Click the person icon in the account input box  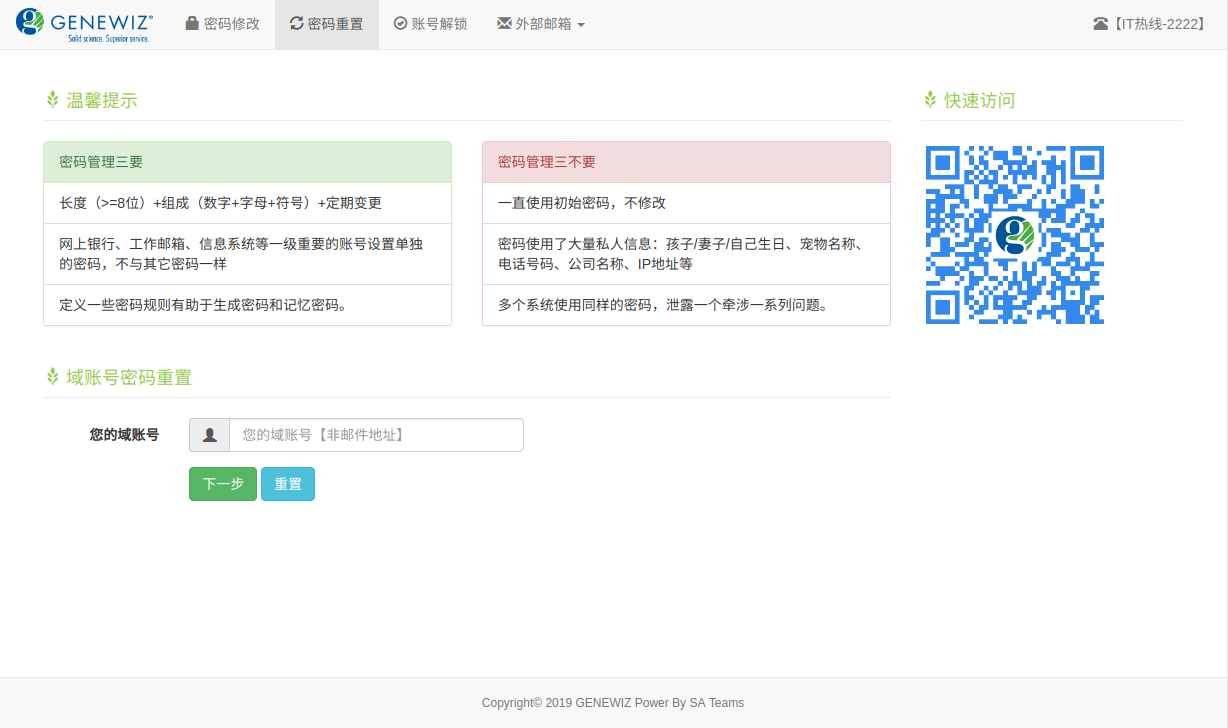tap(209, 434)
